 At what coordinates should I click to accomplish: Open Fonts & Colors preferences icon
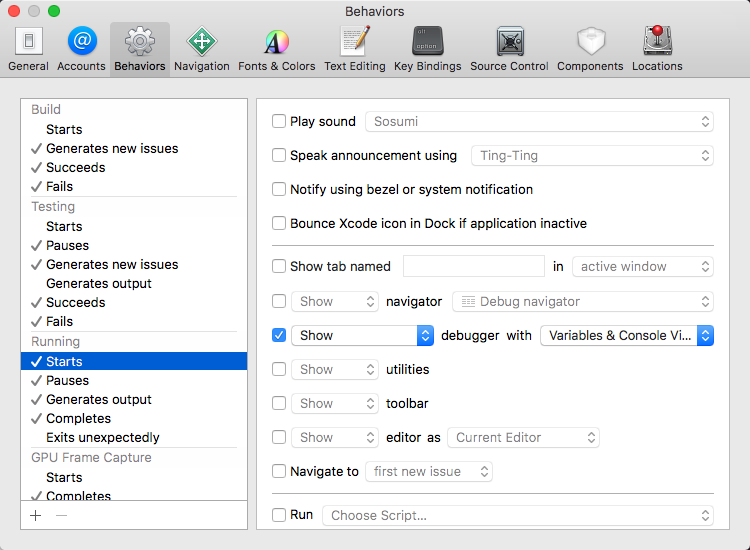coord(276,41)
